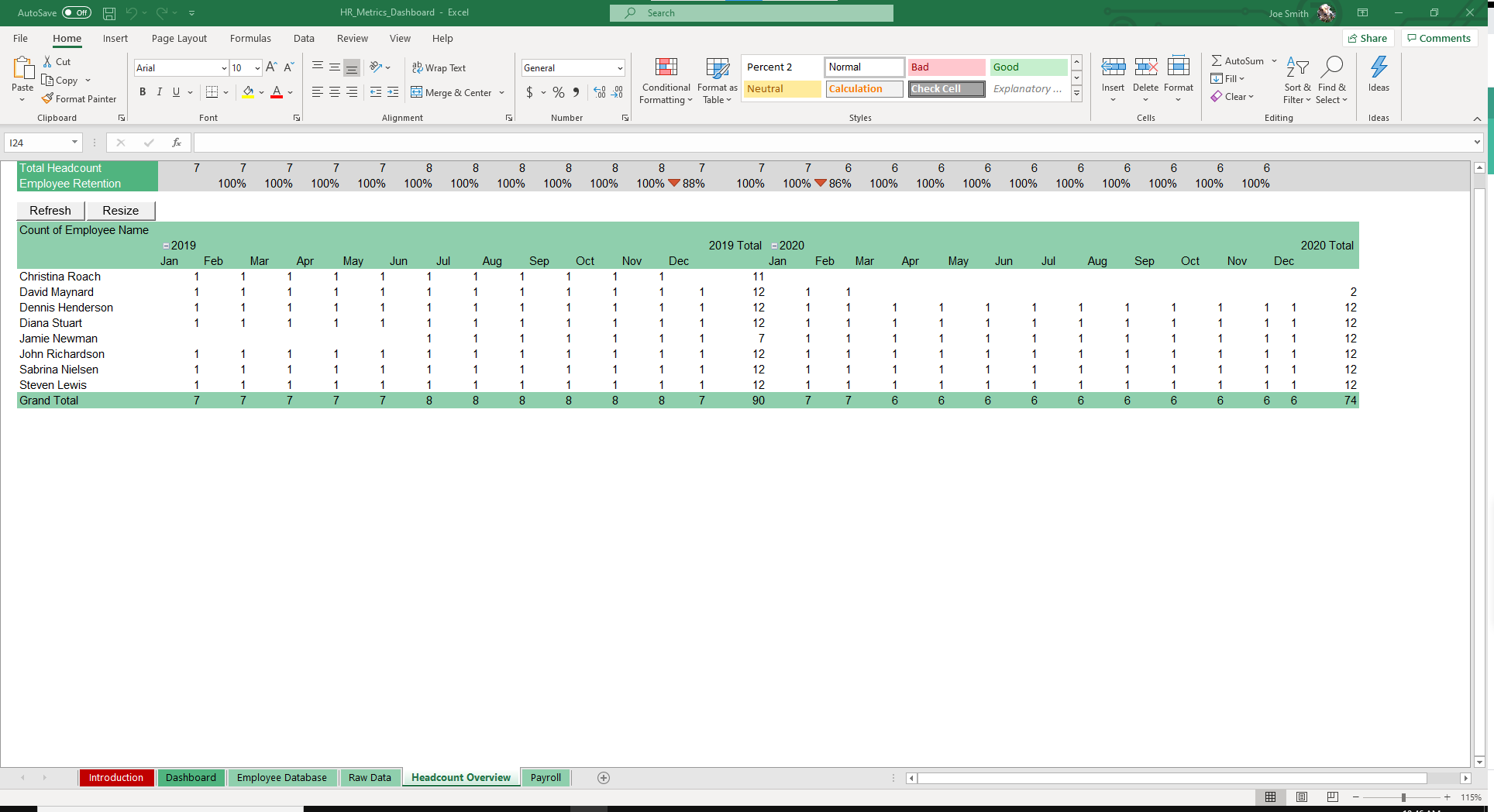Open the Formulas ribbon tab
Image resolution: width=1494 pixels, height=812 pixels.
click(x=250, y=39)
